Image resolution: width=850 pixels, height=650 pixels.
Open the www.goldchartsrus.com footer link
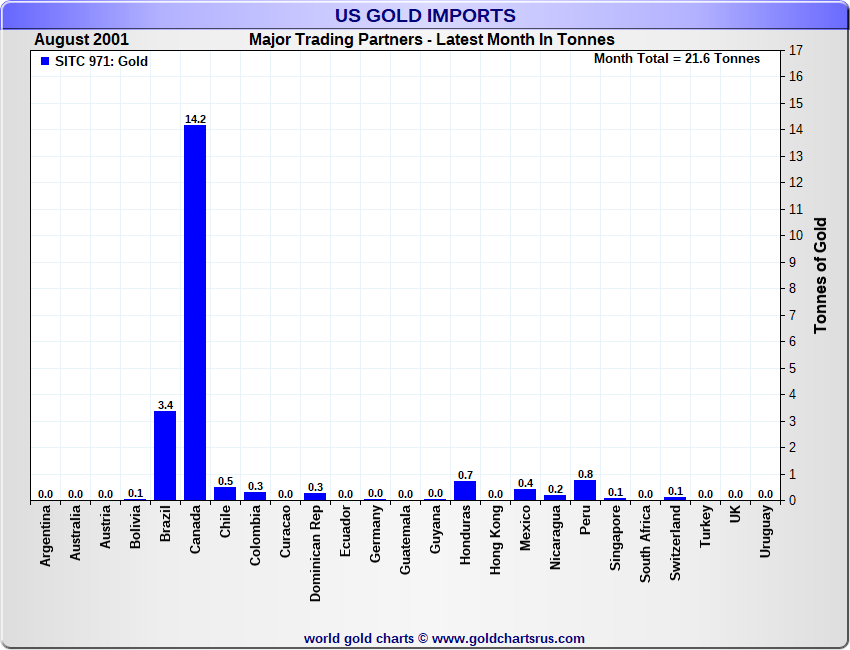[509, 638]
